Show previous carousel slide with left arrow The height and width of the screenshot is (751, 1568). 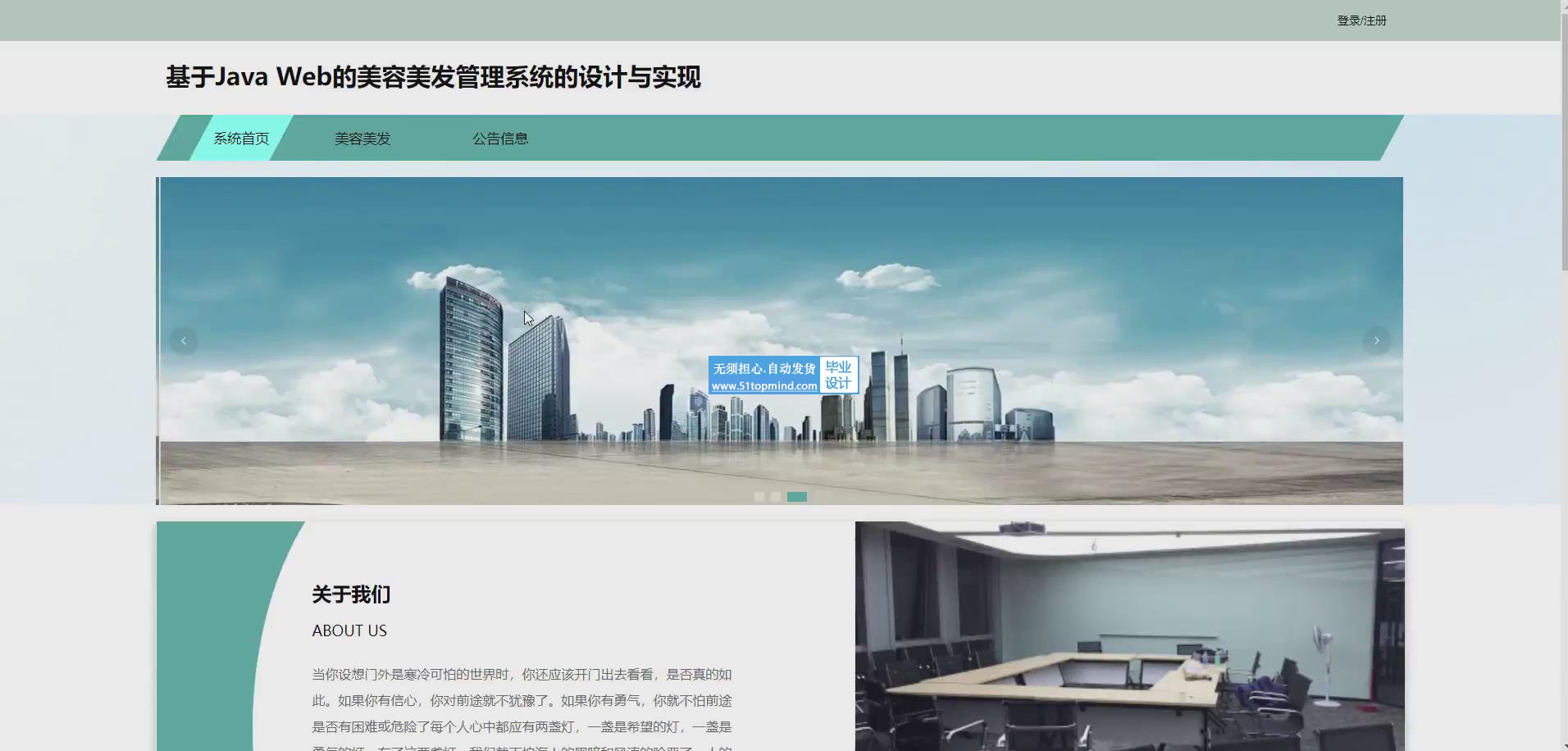pos(184,340)
